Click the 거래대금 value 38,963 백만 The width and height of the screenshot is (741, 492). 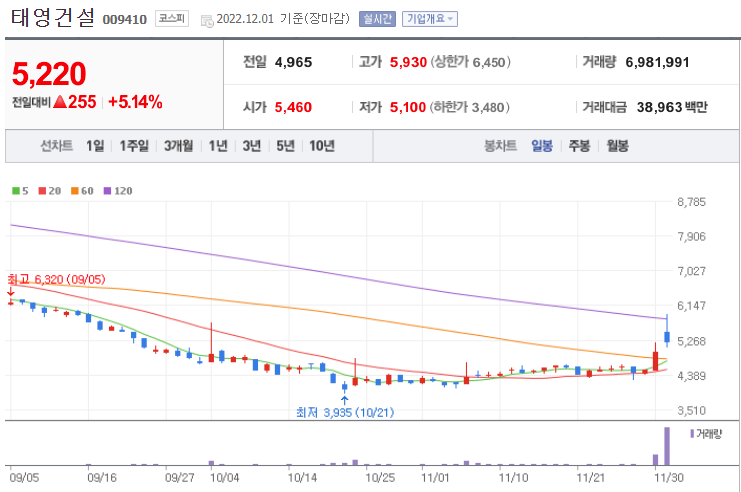[x=672, y=107]
